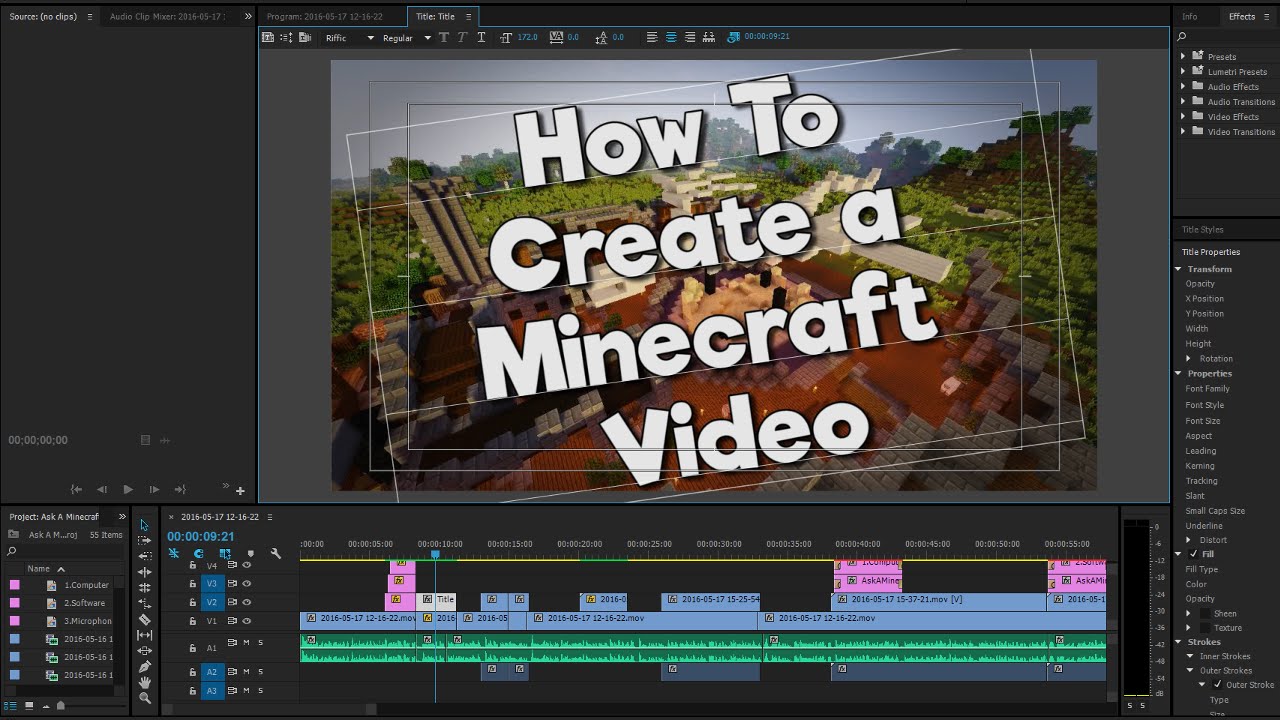The image size is (1280, 720).
Task: Center align title text
Action: [671, 37]
